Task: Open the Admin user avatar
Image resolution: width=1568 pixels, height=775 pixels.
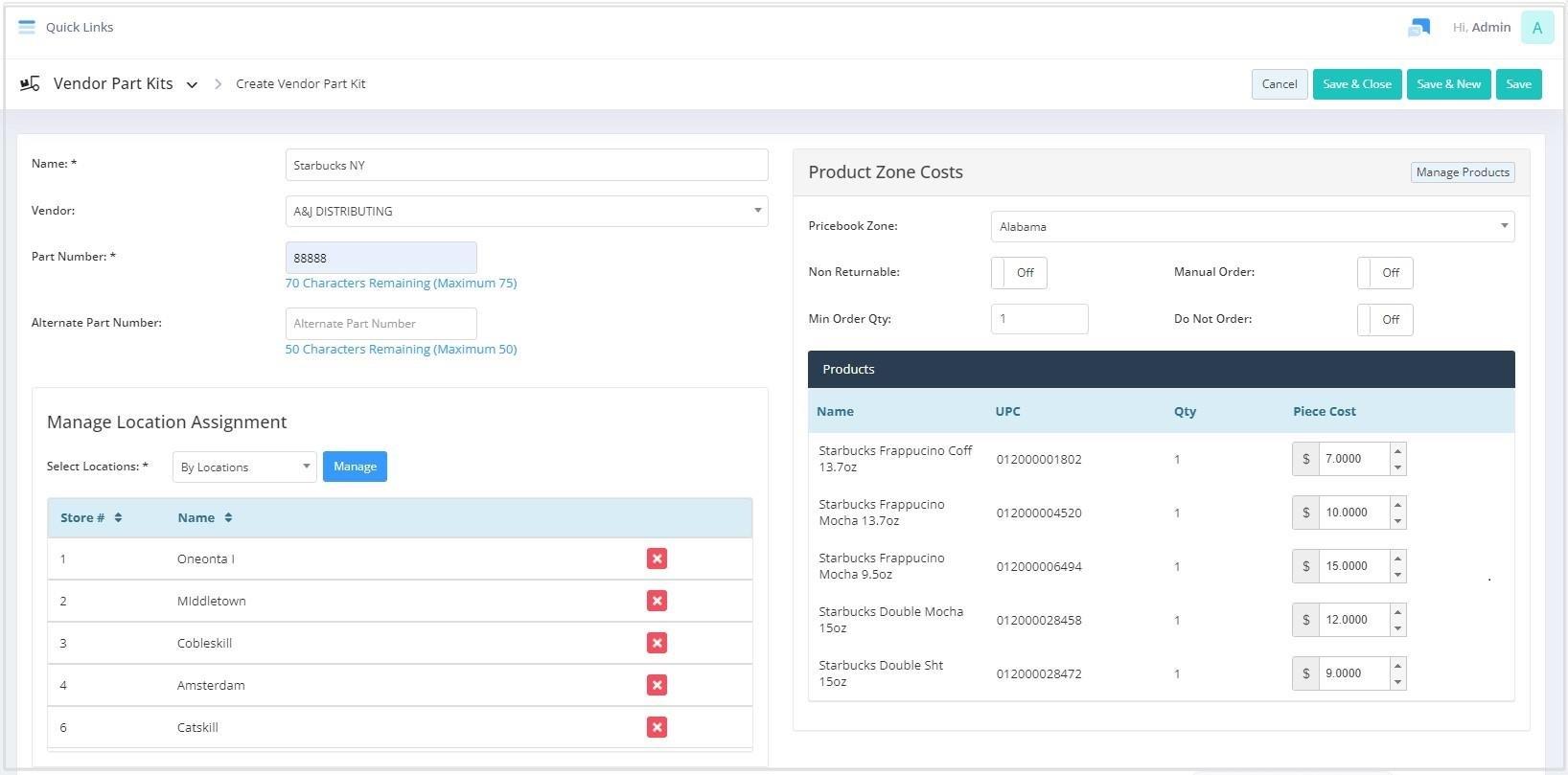Action: point(1536,28)
